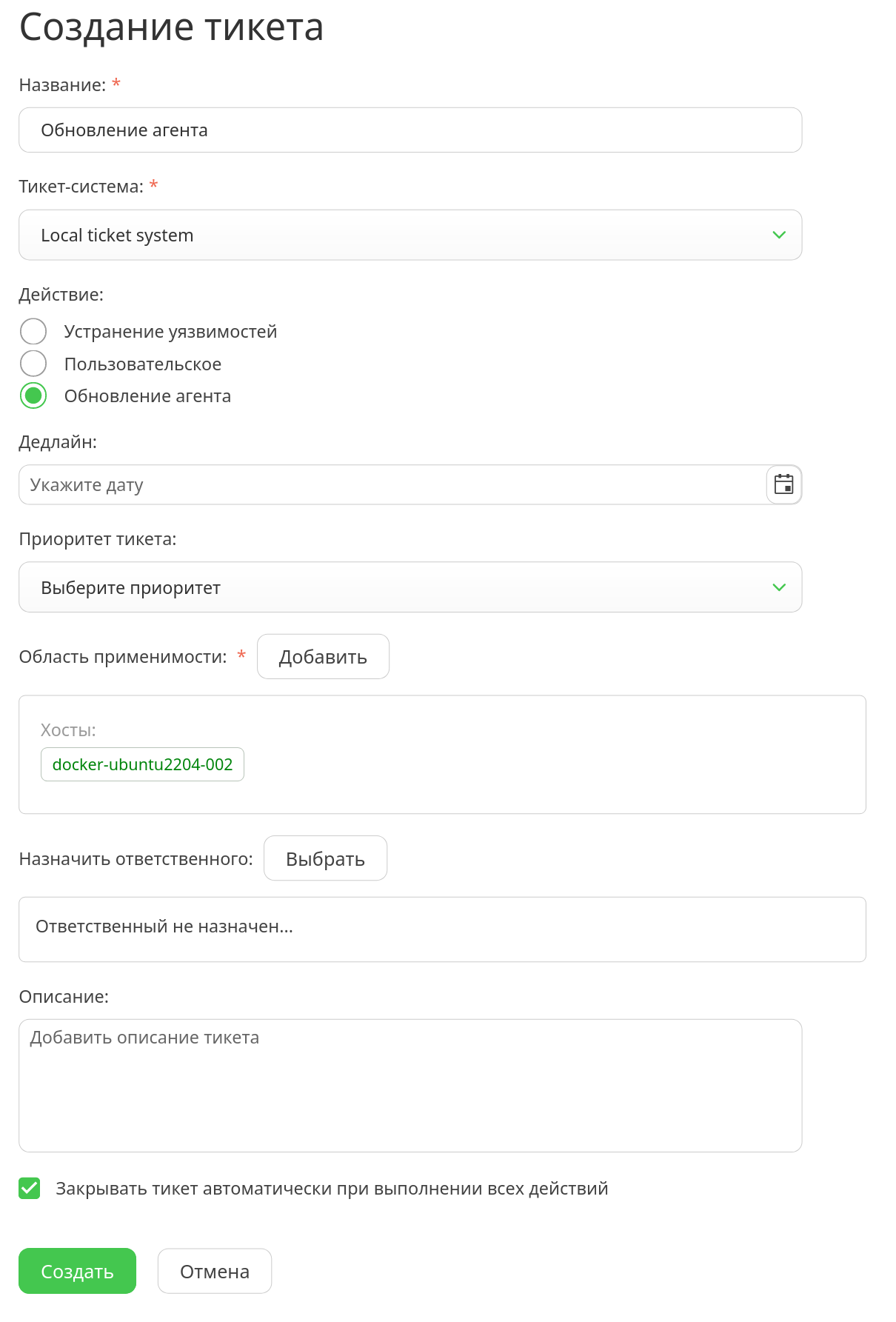Click 'Добавить' next to applicability scope
The width and height of the screenshot is (896, 1322).
click(323, 657)
